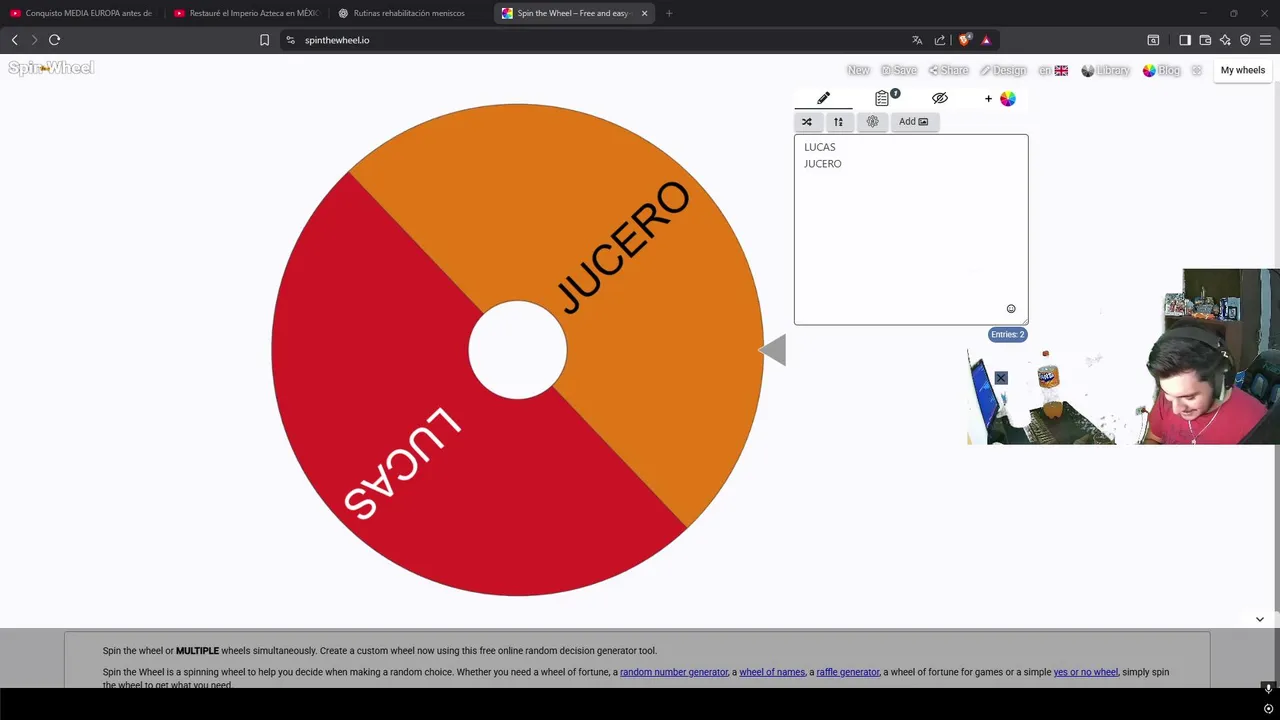The width and height of the screenshot is (1280, 720).
Task: Click the browser share page icon
Action: (940, 40)
